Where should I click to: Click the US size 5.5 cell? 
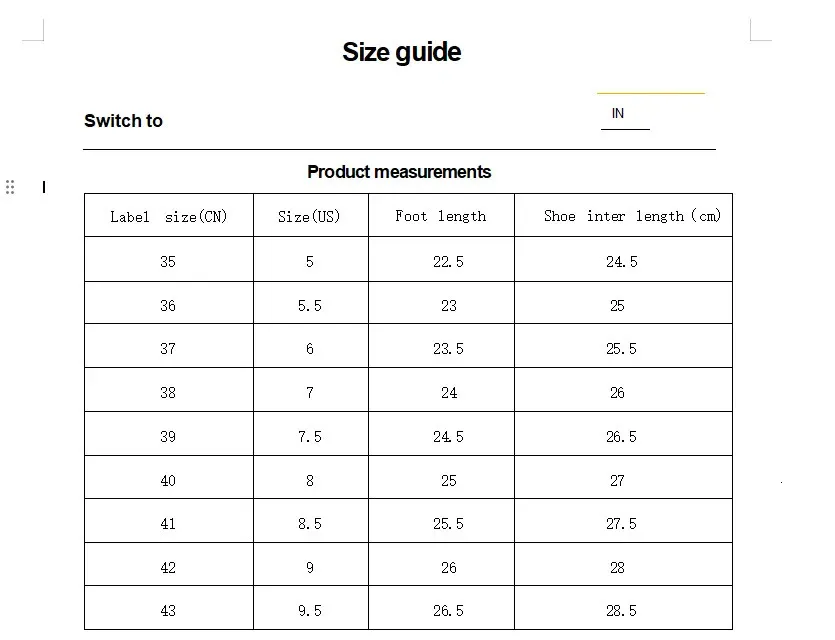point(310,305)
